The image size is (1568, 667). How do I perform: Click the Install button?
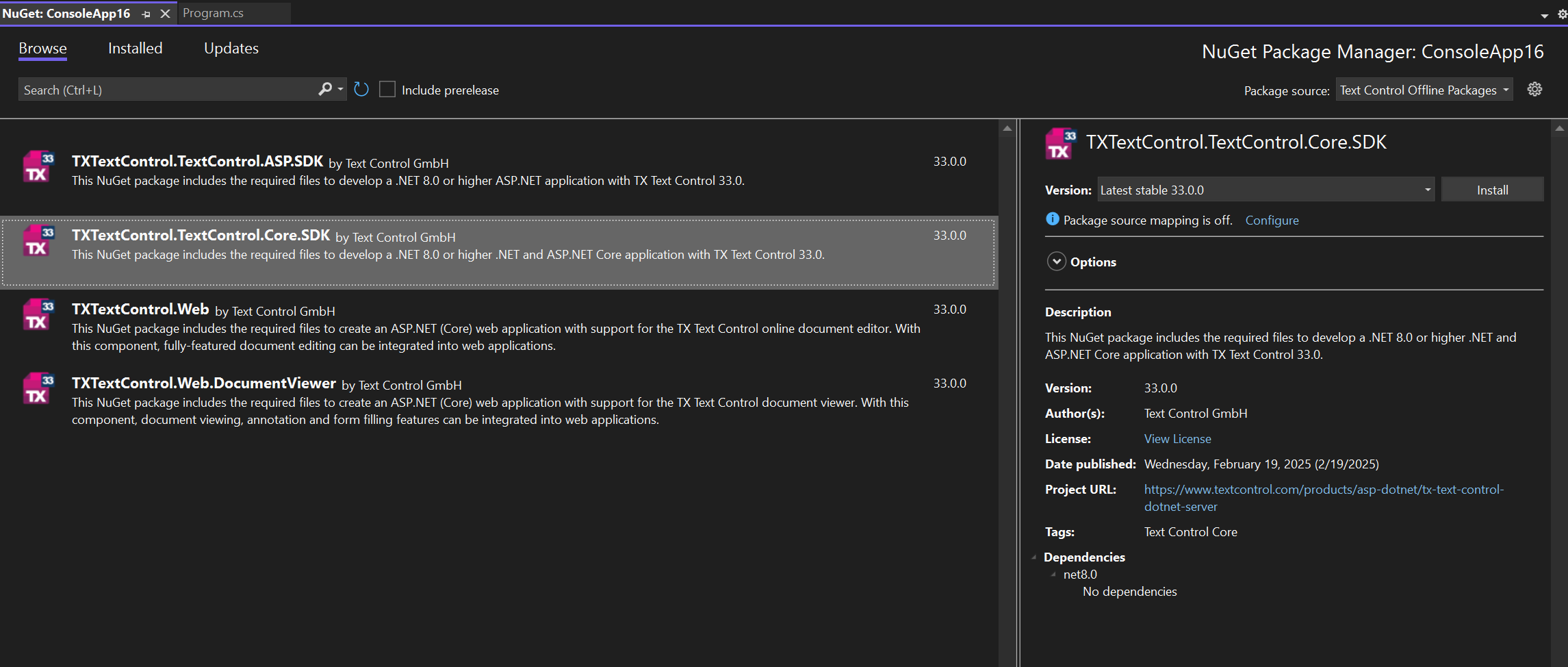[x=1492, y=190]
